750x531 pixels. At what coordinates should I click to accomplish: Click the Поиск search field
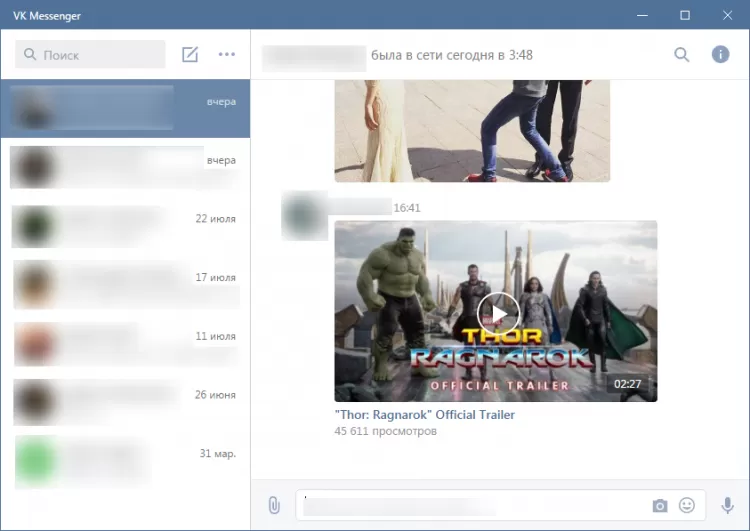coord(90,55)
